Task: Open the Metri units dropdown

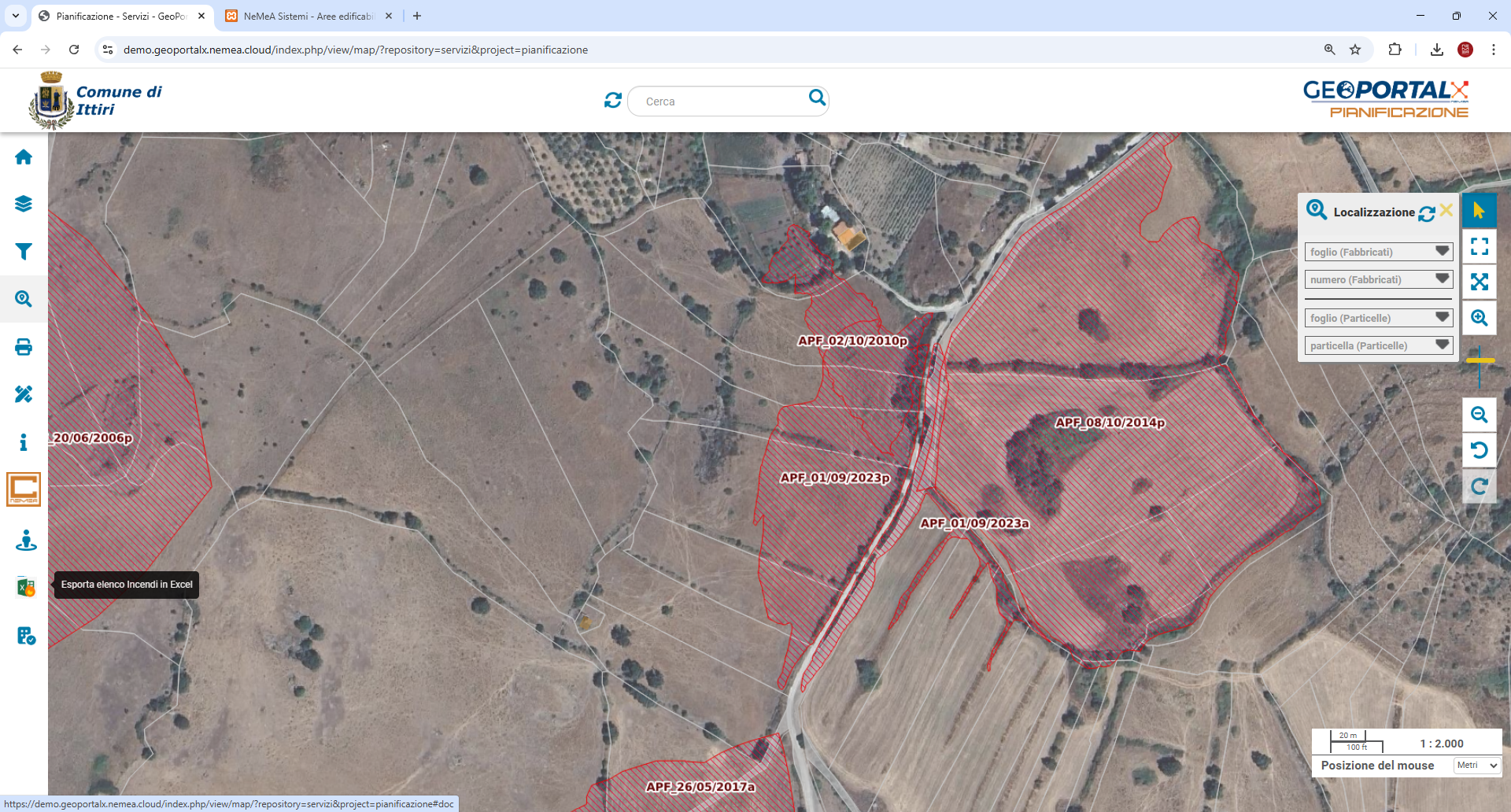Action: tap(1477, 766)
